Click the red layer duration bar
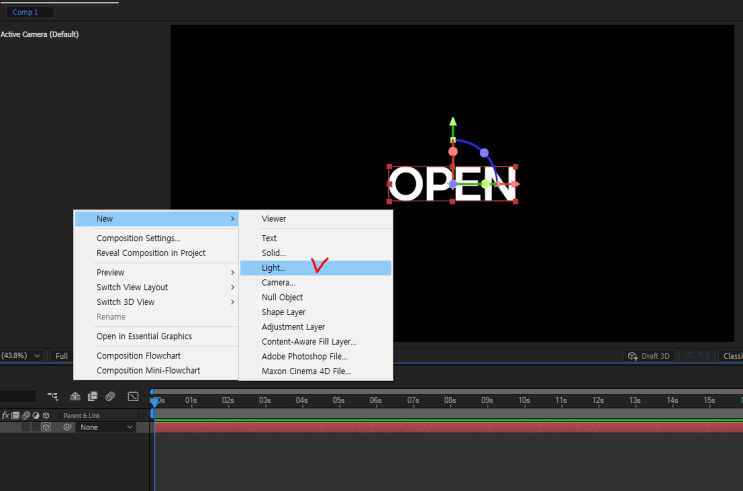The height and width of the screenshot is (491, 743). (448, 427)
